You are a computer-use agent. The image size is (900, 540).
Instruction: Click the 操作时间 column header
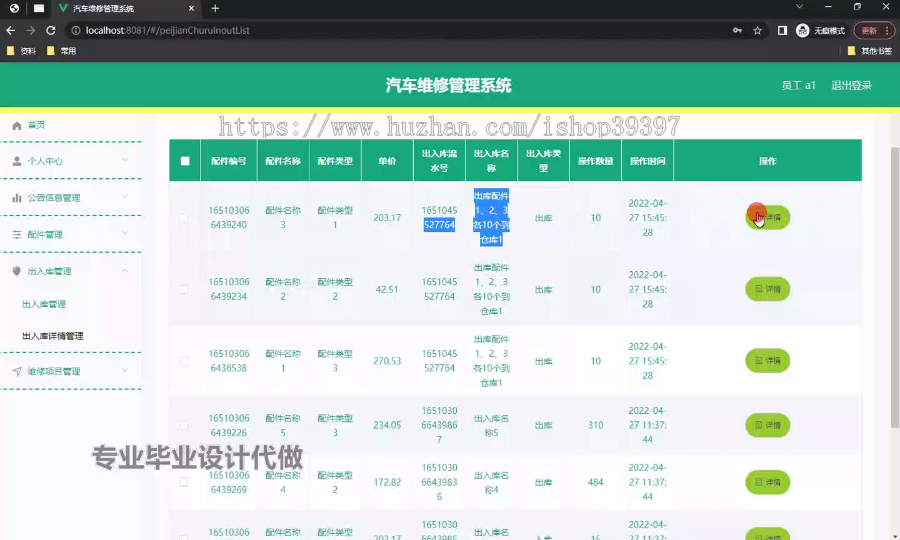(x=647, y=161)
